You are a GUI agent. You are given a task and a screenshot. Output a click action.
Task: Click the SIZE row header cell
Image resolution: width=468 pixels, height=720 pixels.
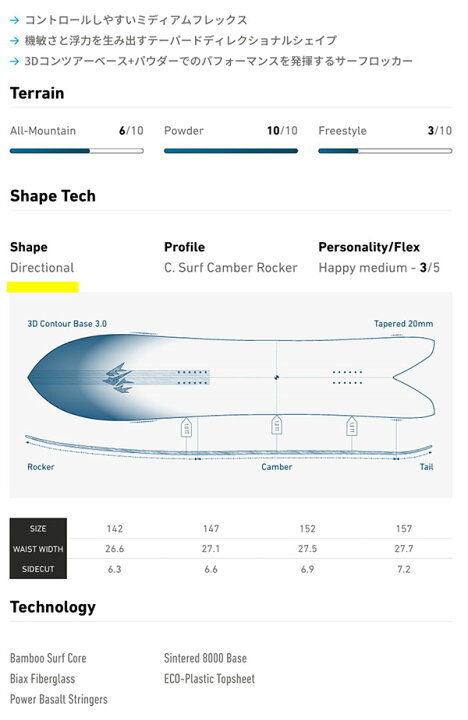38,529
